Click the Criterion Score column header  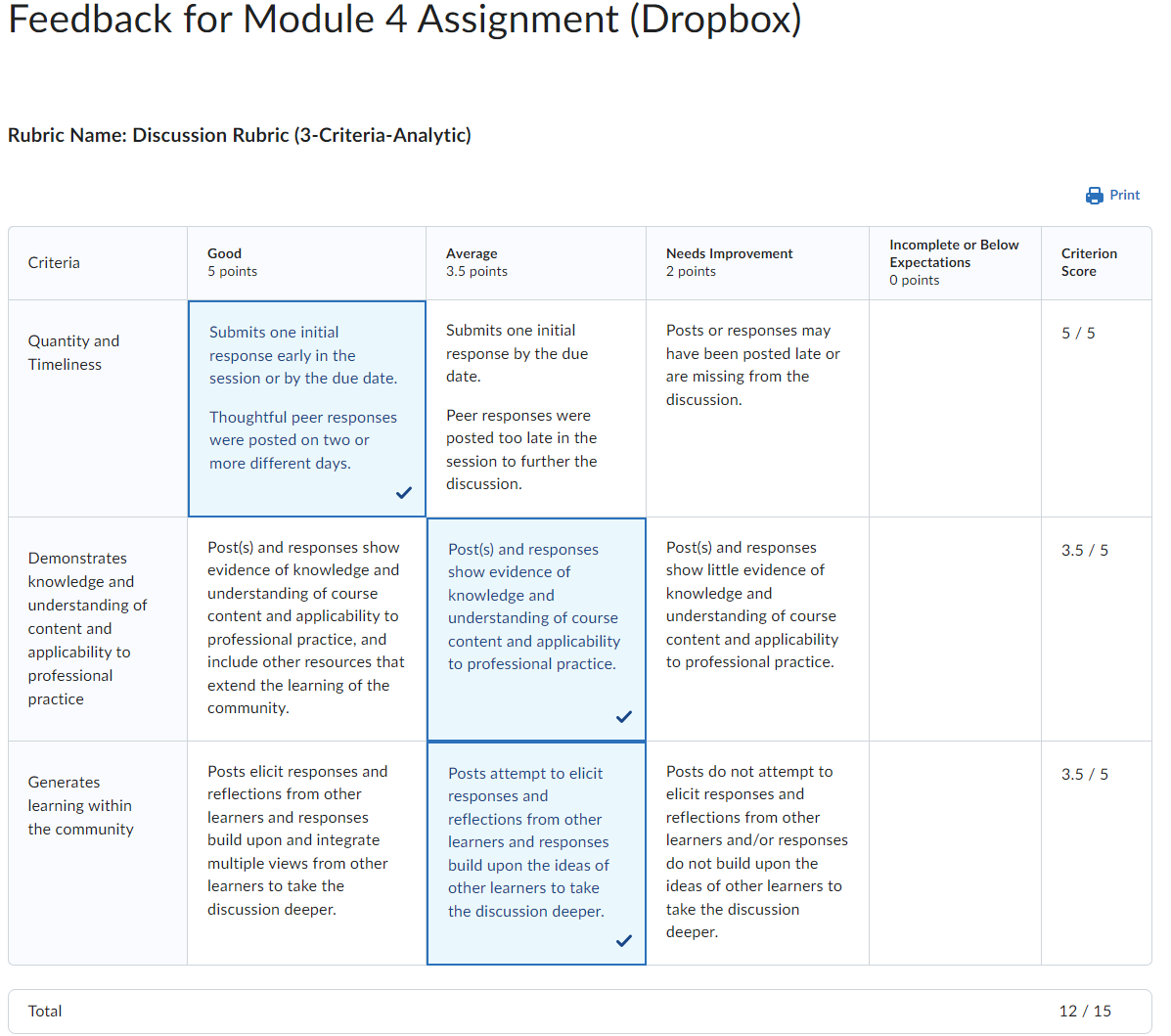[1089, 262]
